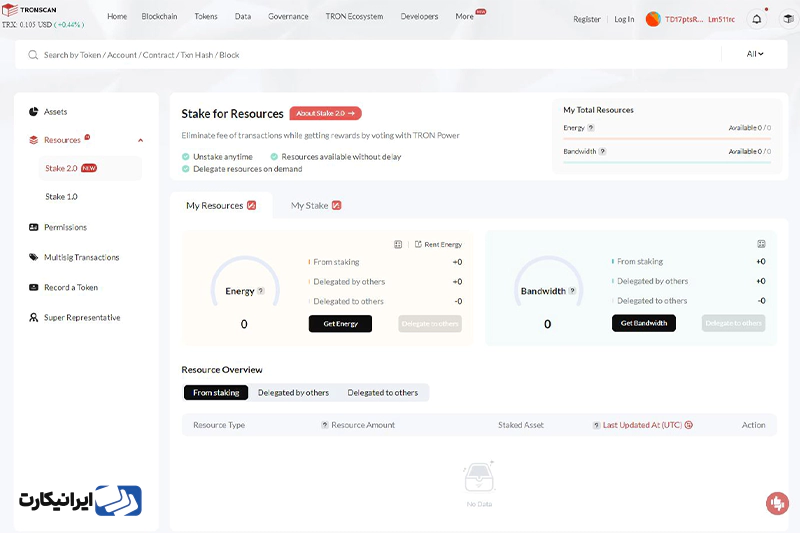
Task: Click the help icon next to Energy in My Total Resources
Action: 591,128
